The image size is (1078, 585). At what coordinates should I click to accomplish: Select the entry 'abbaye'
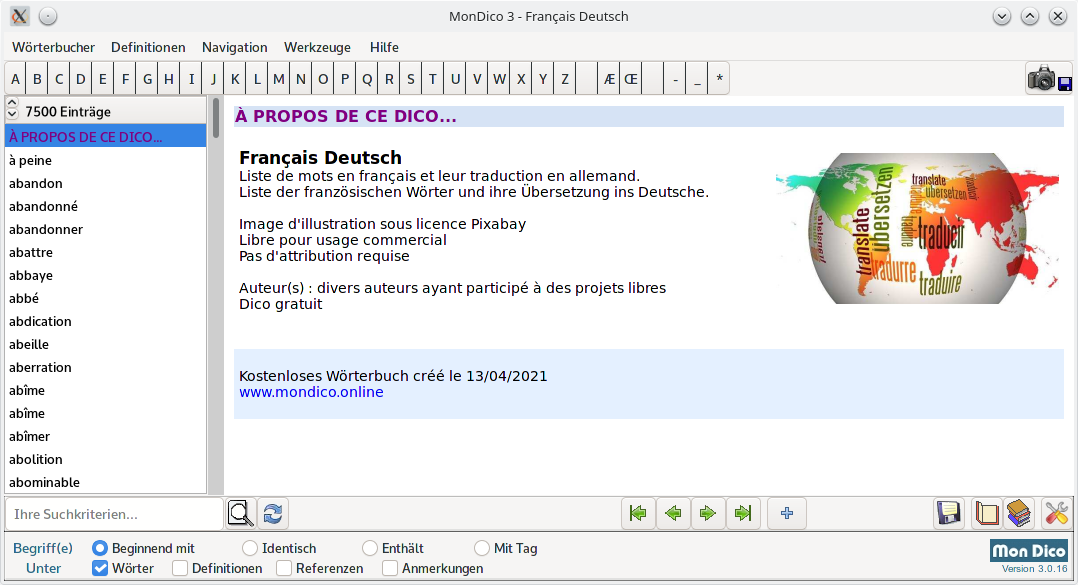[x=106, y=276]
